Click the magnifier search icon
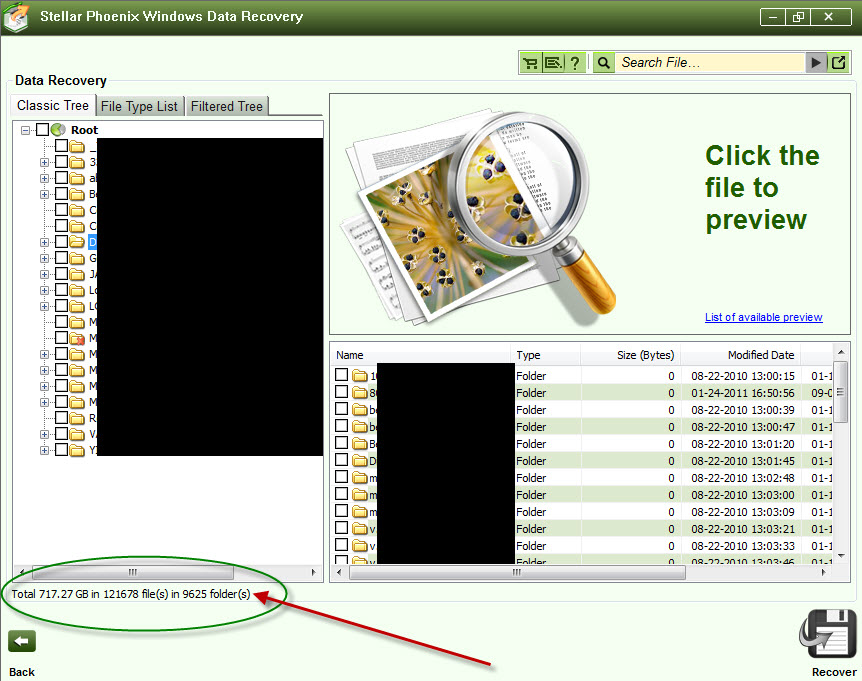Image resolution: width=862 pixels, height=681 pixels. [x=604, y=63]
